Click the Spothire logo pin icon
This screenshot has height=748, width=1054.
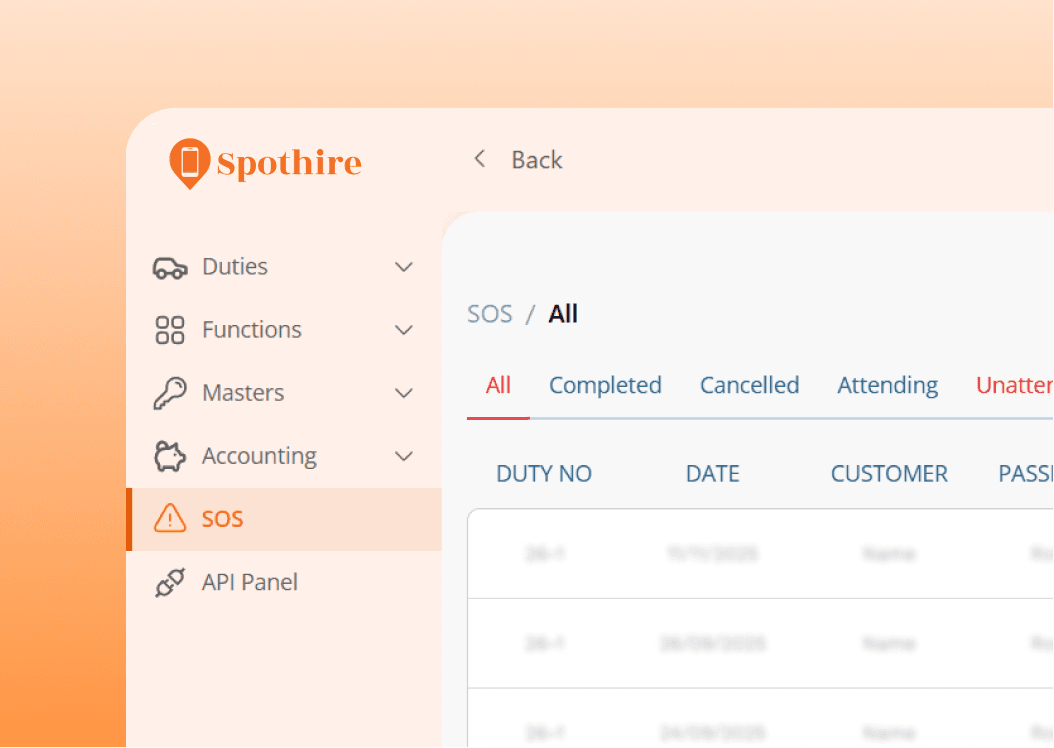[189, 163]
